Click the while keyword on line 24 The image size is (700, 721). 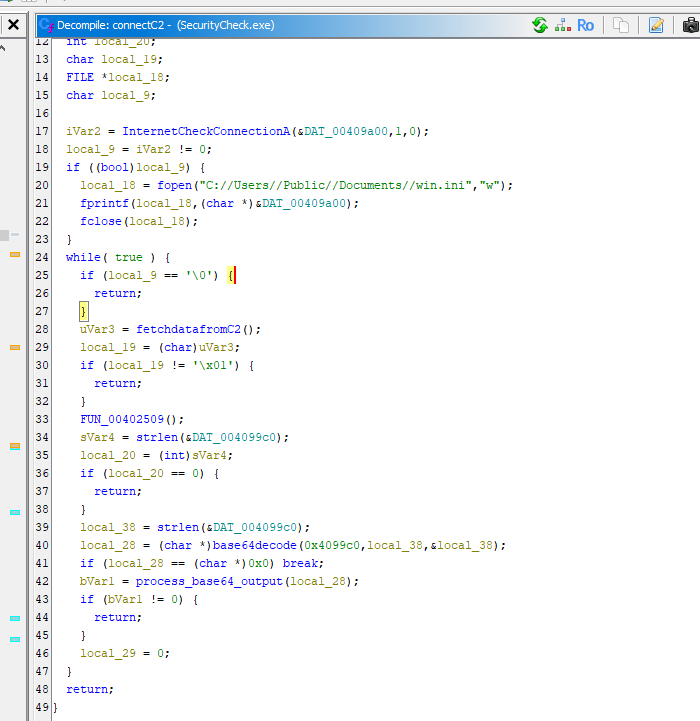click(83, 258)
